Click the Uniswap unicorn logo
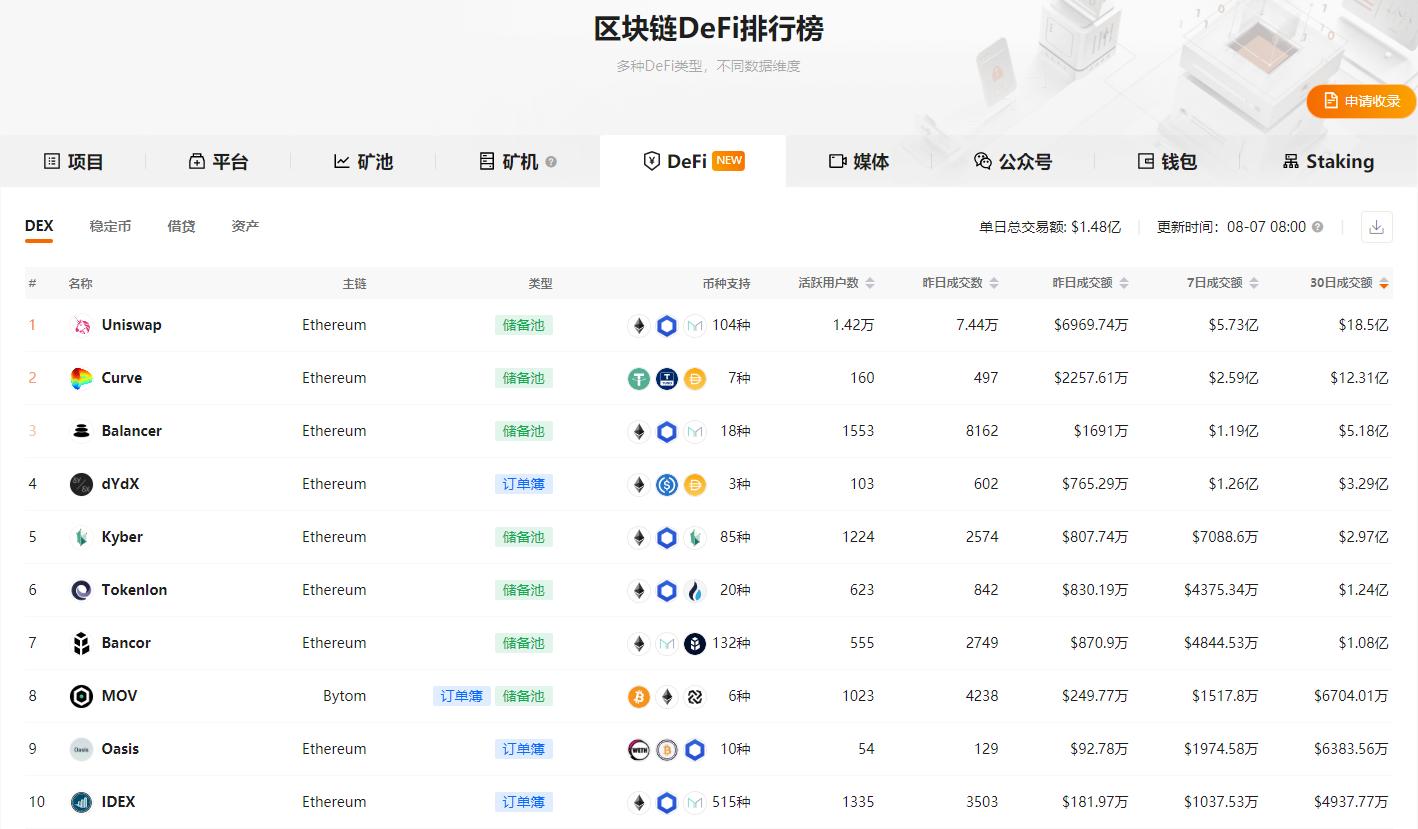 [80, 324]
